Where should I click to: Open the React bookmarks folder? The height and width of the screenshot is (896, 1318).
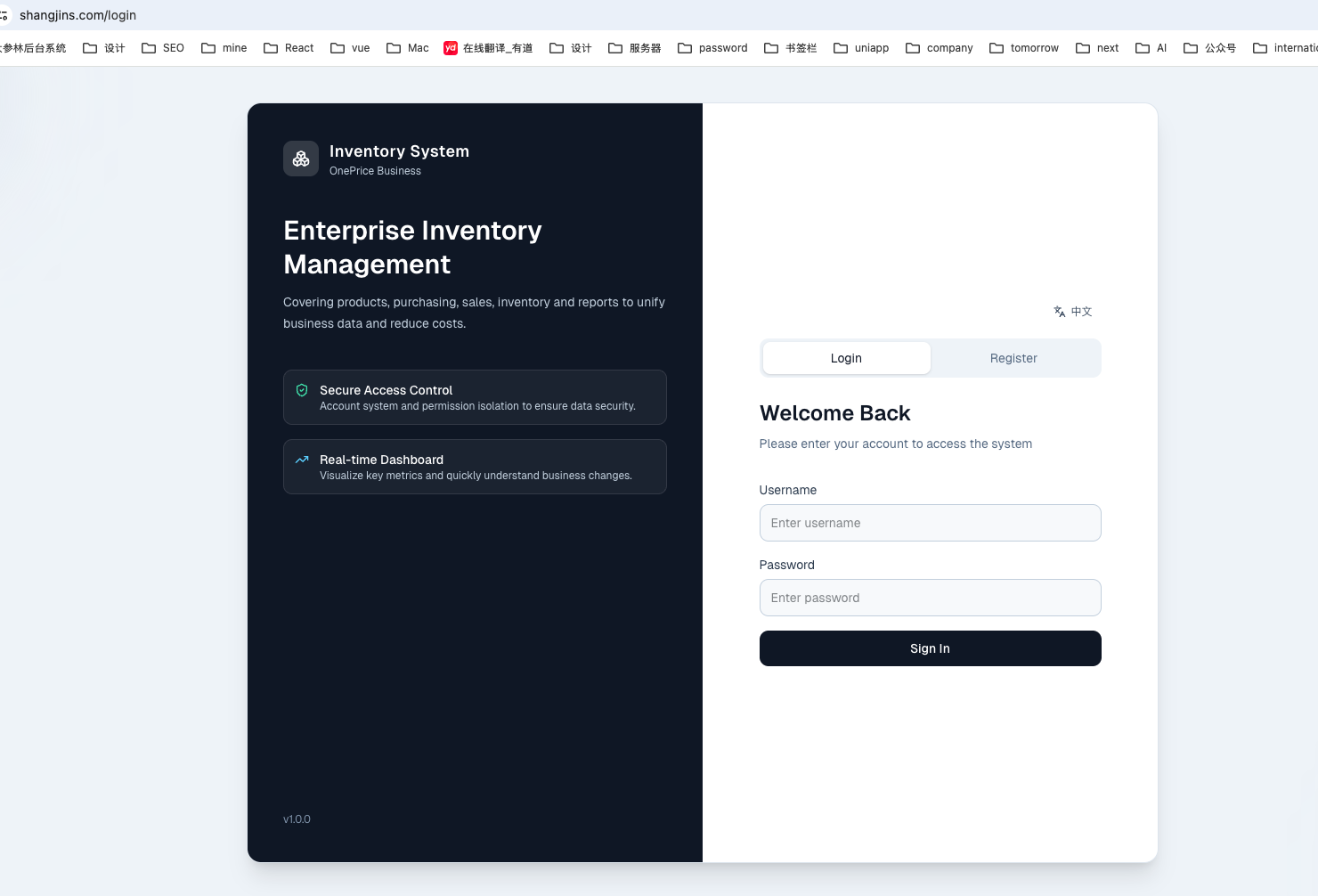[x=289, y=48]
